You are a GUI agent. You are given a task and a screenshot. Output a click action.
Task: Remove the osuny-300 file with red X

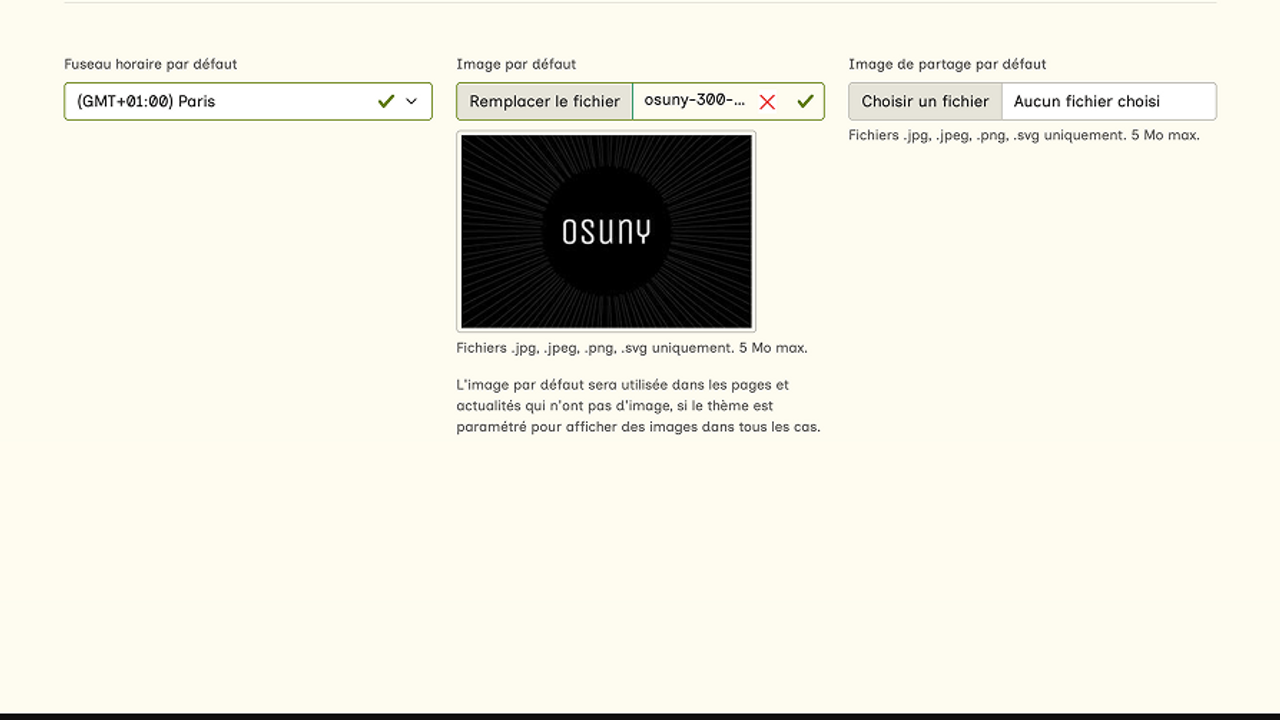[767, 102]
